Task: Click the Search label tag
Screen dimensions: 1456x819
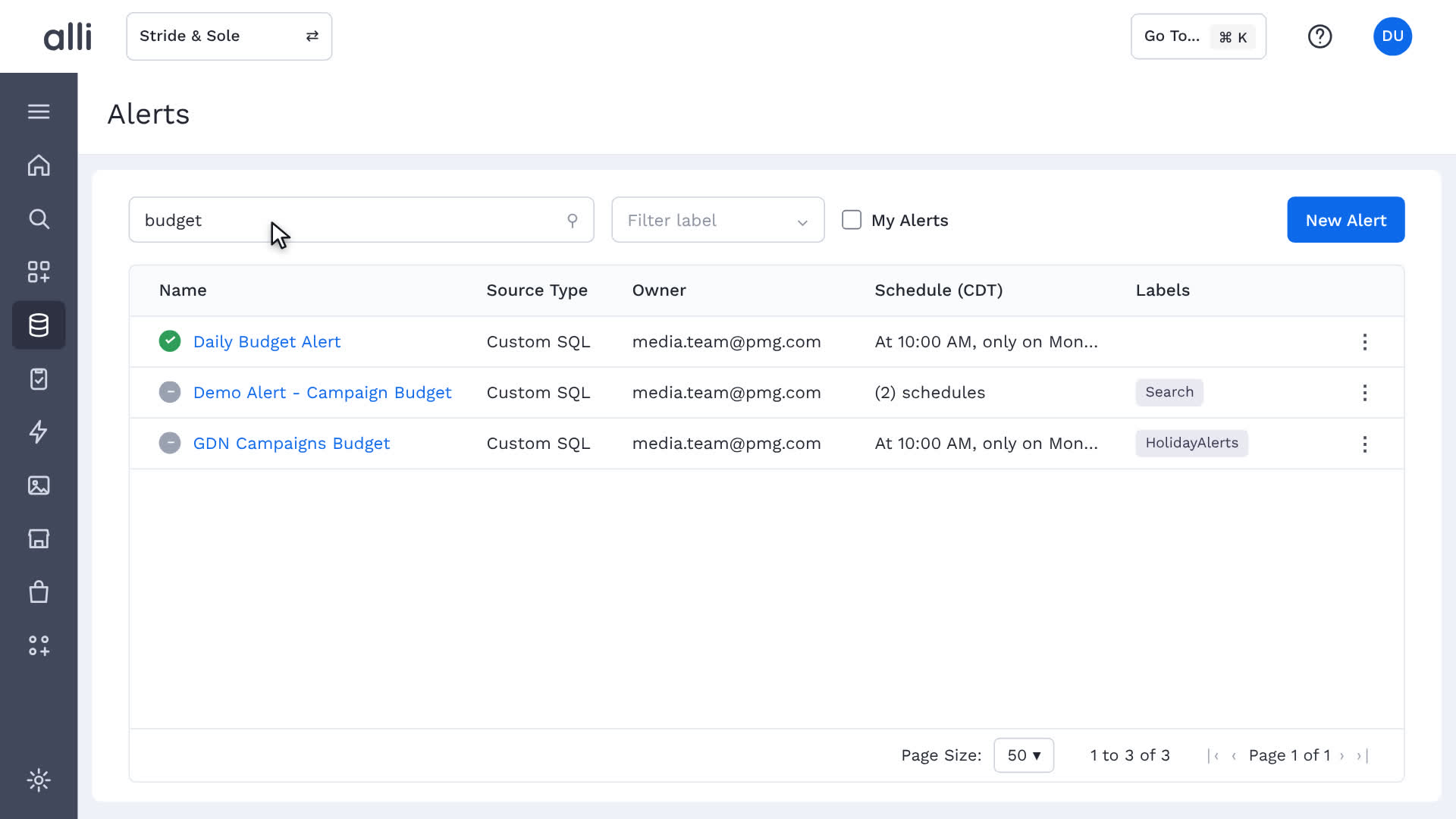Action: [1169, 392]
